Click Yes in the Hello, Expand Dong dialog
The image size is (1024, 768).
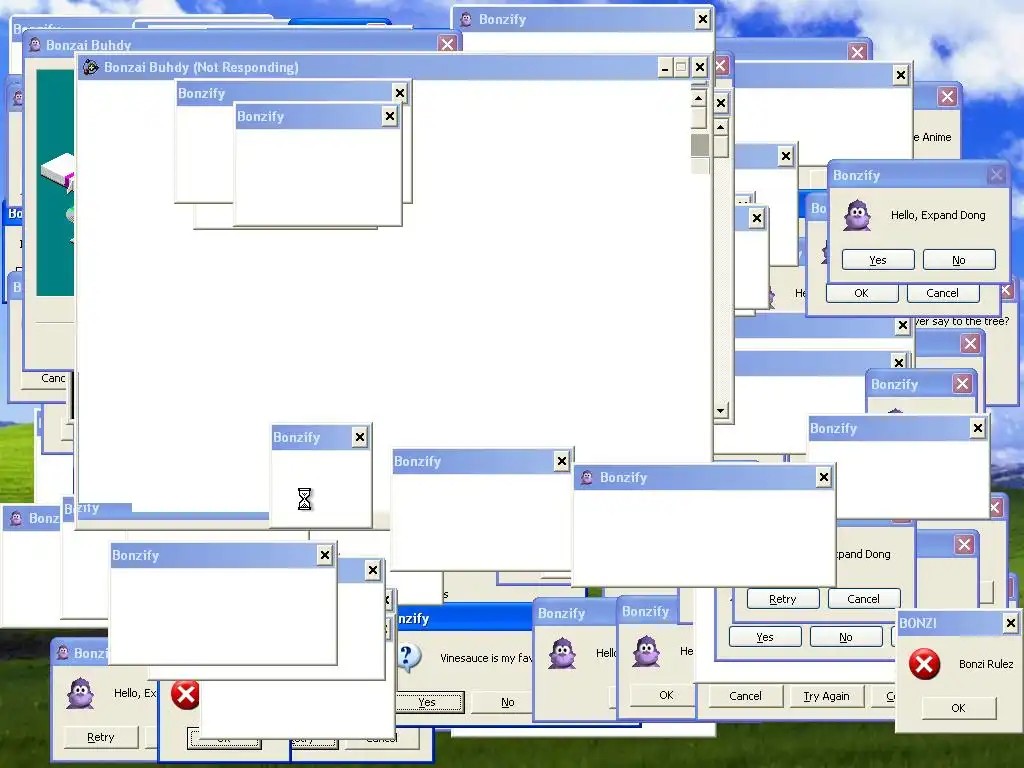878,260
